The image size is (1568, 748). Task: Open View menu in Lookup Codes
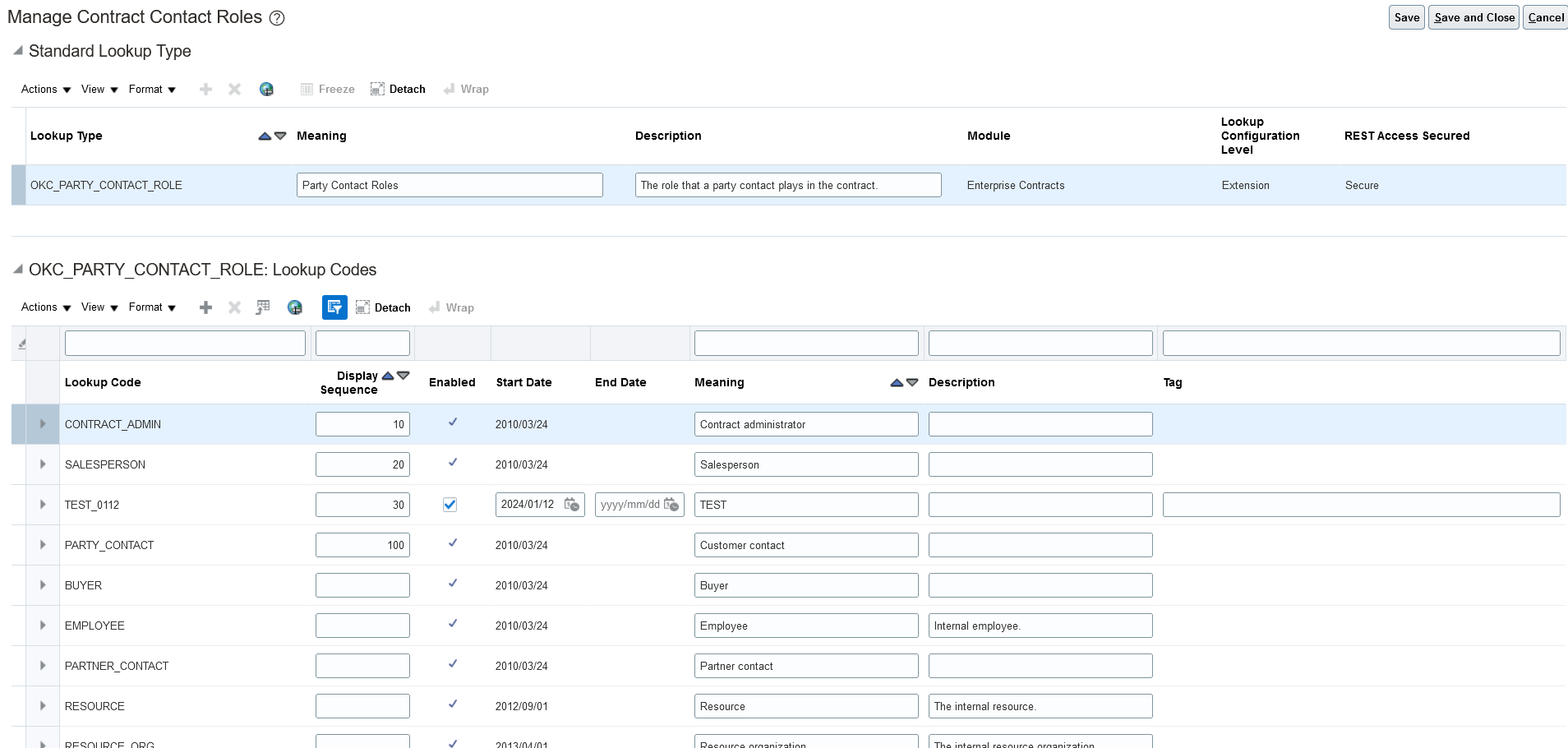99,307
